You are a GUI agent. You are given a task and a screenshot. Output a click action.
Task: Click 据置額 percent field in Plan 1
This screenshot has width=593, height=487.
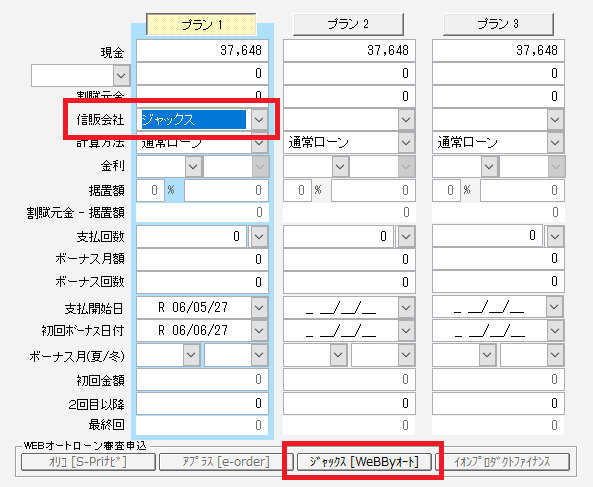pos(151,190)
